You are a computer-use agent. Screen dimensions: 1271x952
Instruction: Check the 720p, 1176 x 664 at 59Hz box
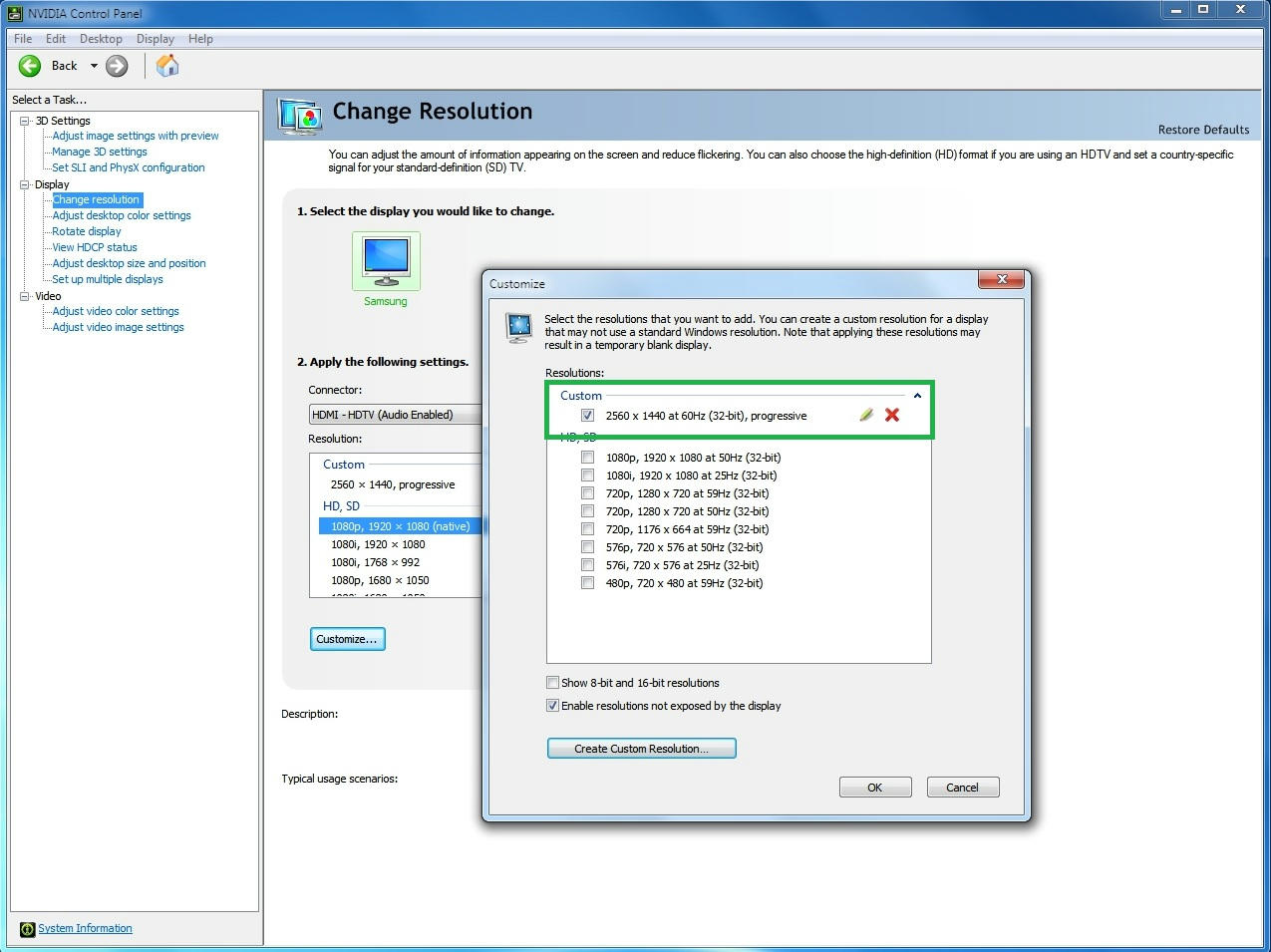[587, 529]
